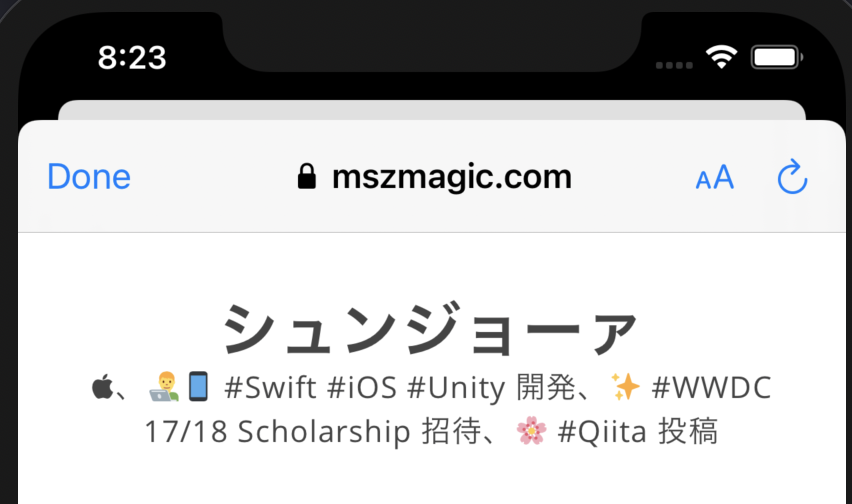852x504 pixels.
Task: Click the #Qiita hashtag
Action: [603, 432]
